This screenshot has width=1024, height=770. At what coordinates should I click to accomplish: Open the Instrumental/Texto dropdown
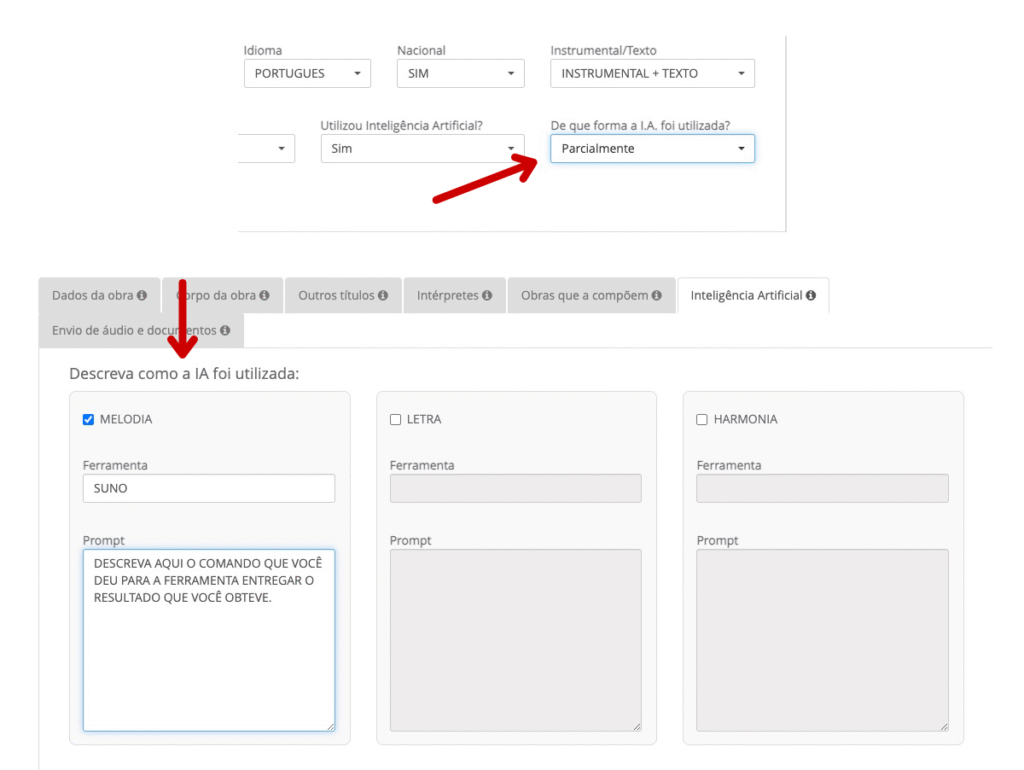coord(652,73)
